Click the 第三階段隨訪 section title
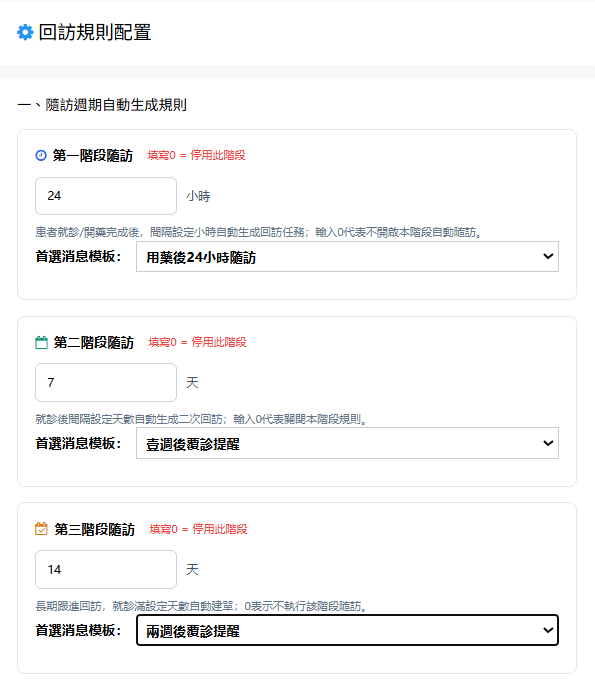The image size is (595, 679). [x=94, y=530]
